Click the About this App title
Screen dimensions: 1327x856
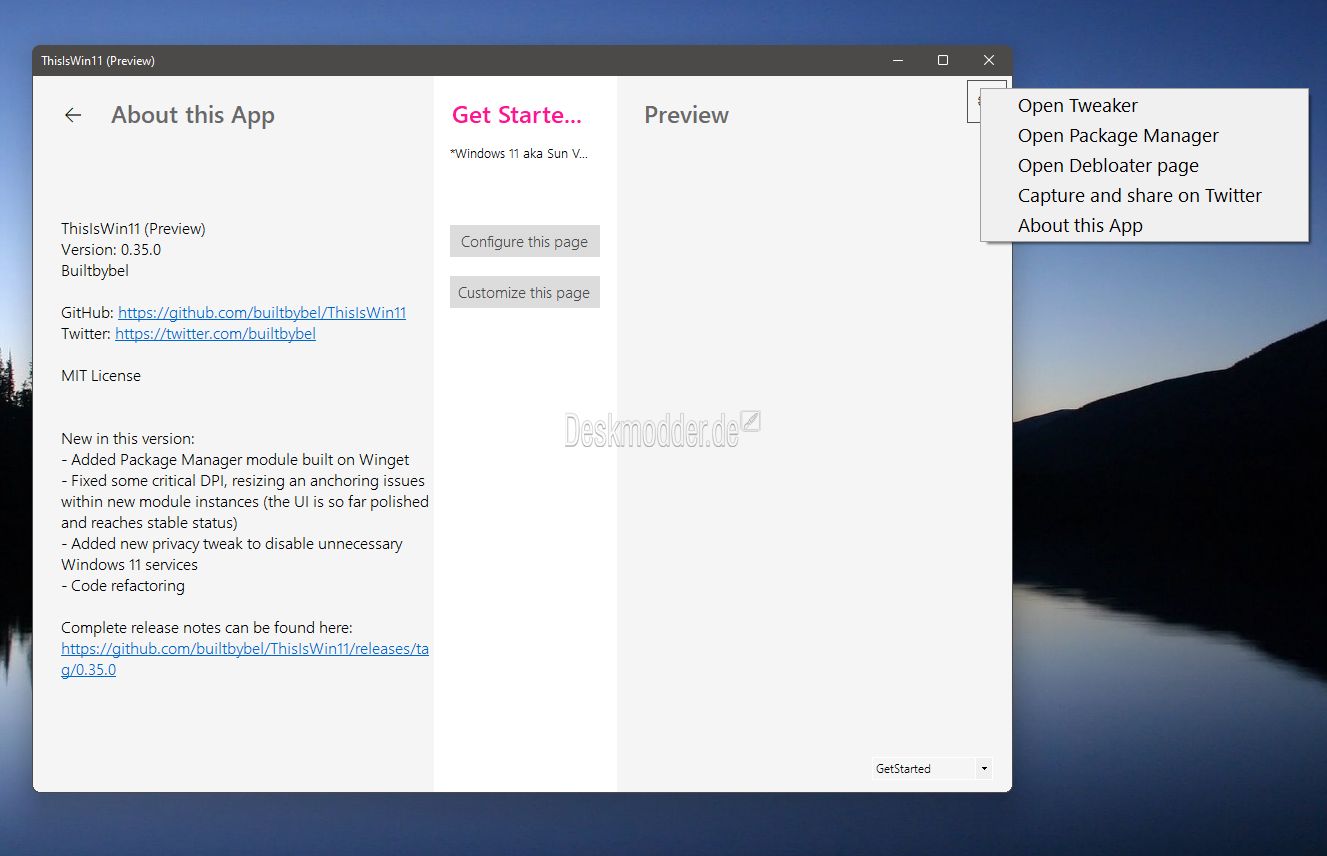[193, 115]
